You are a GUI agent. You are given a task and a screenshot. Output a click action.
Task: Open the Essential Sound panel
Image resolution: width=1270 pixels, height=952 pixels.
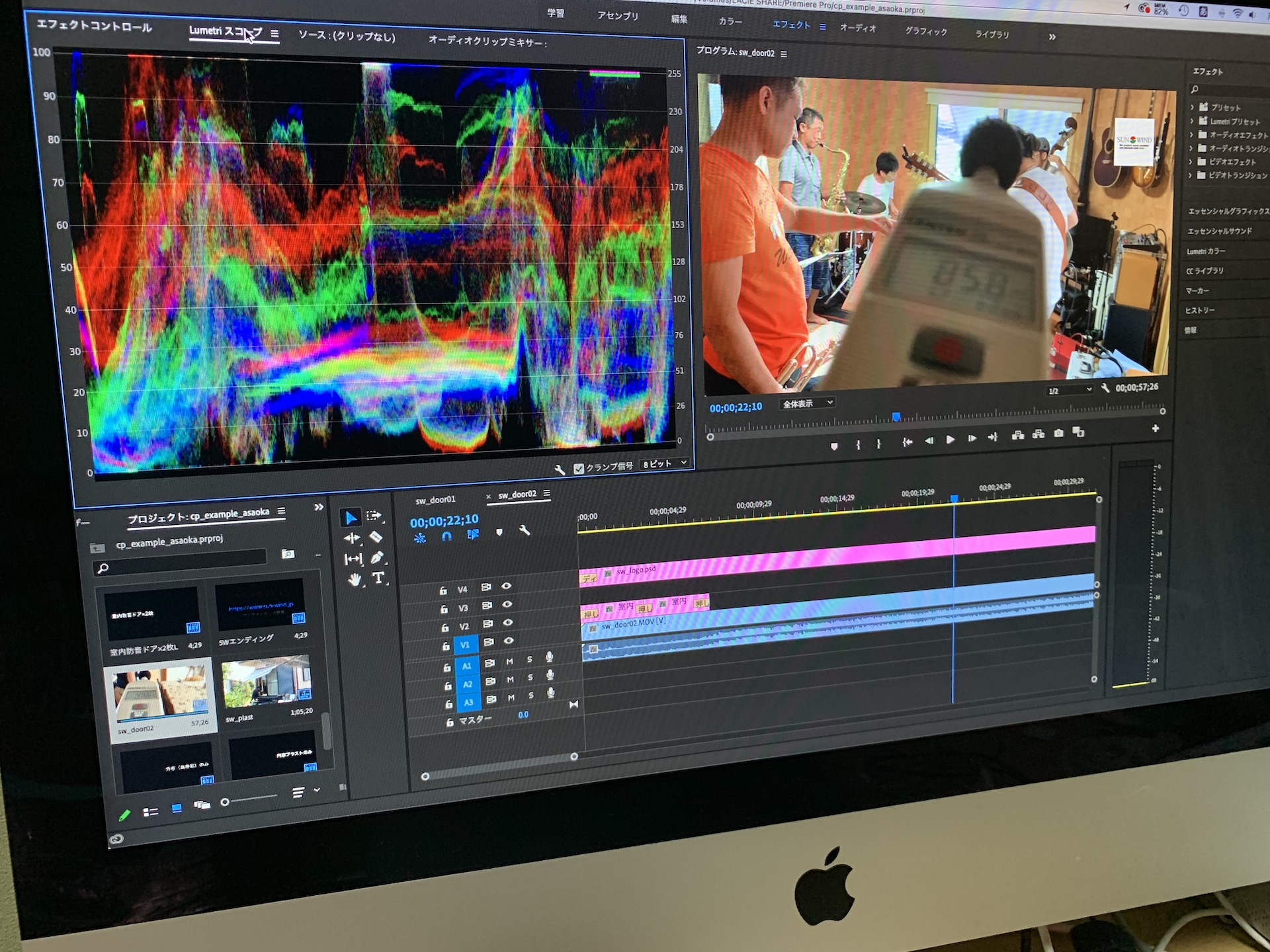(1219, 231)
